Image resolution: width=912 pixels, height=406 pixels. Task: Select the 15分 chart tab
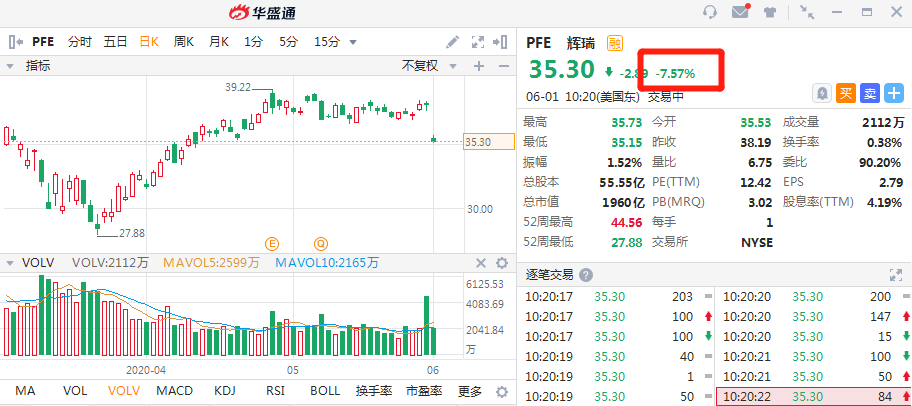pos(327,42)
